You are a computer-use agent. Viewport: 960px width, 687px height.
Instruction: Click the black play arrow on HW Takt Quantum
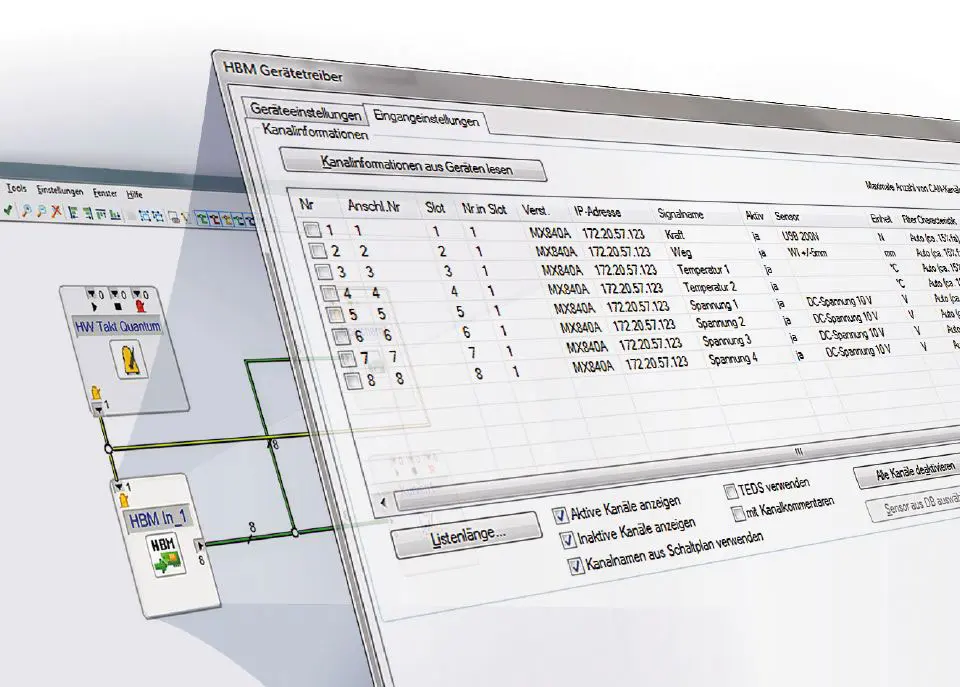[x=94, y=306]
